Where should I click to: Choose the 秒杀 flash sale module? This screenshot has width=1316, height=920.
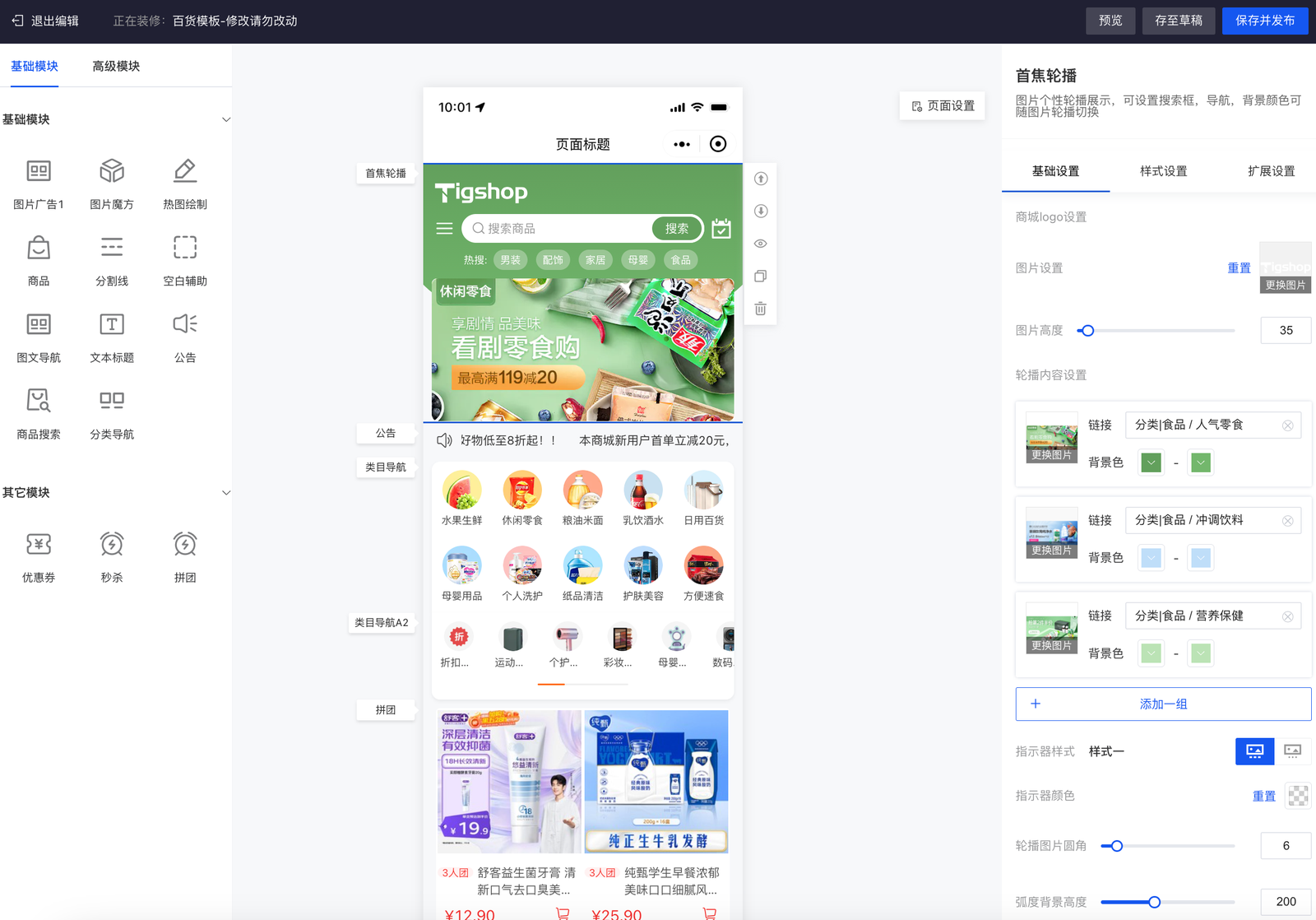point(112,556)
